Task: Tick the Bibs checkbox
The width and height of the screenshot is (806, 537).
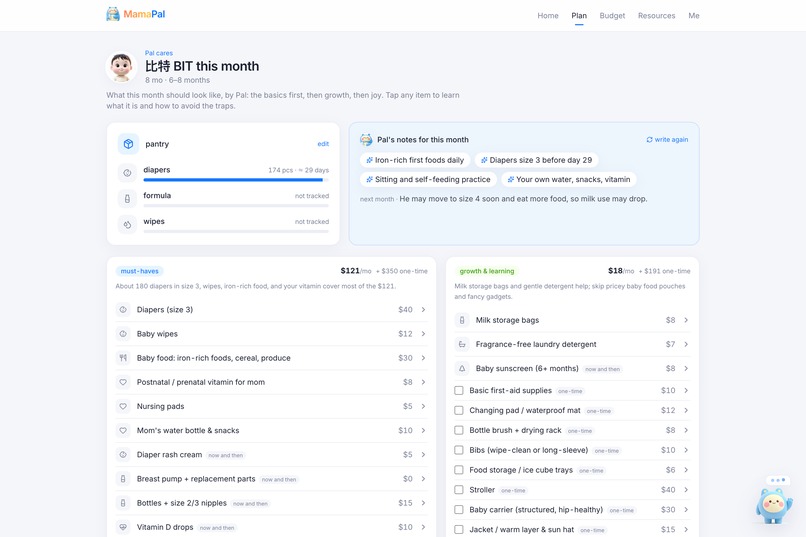Action: (459, 450)
